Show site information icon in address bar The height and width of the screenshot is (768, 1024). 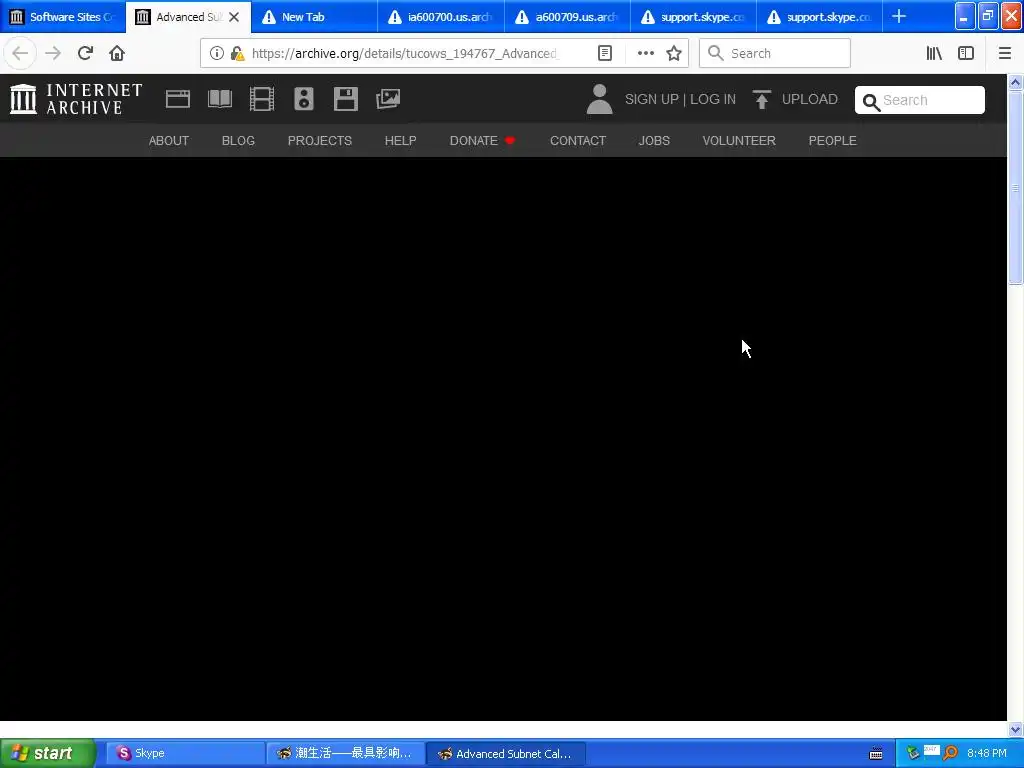[217, 53]
